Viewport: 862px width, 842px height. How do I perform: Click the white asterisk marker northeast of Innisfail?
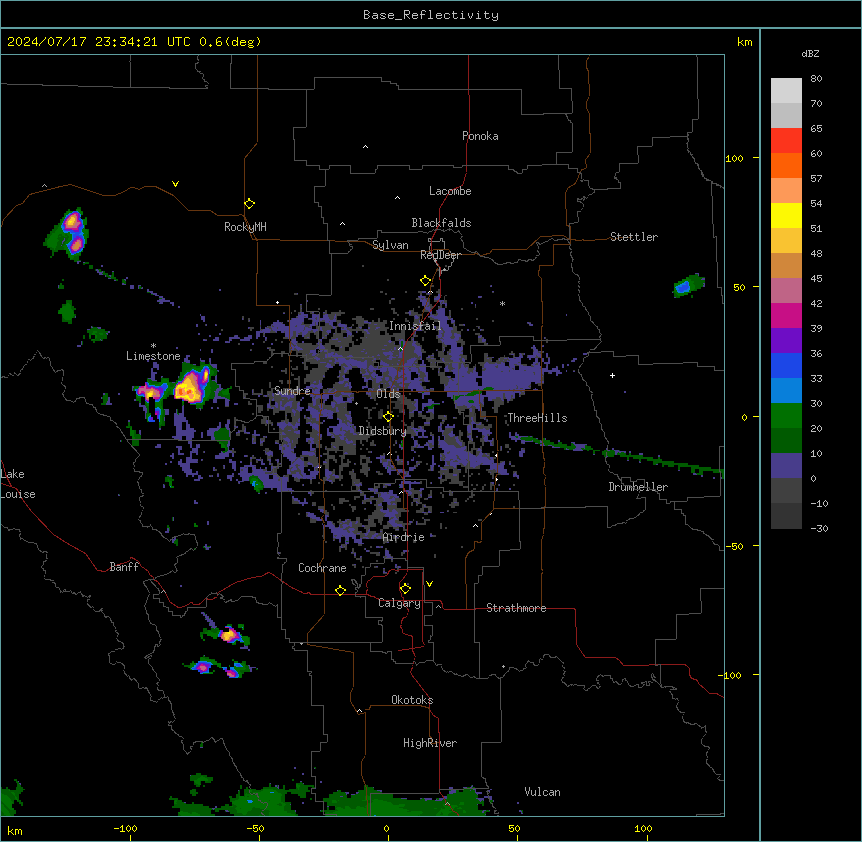[502, 303]
